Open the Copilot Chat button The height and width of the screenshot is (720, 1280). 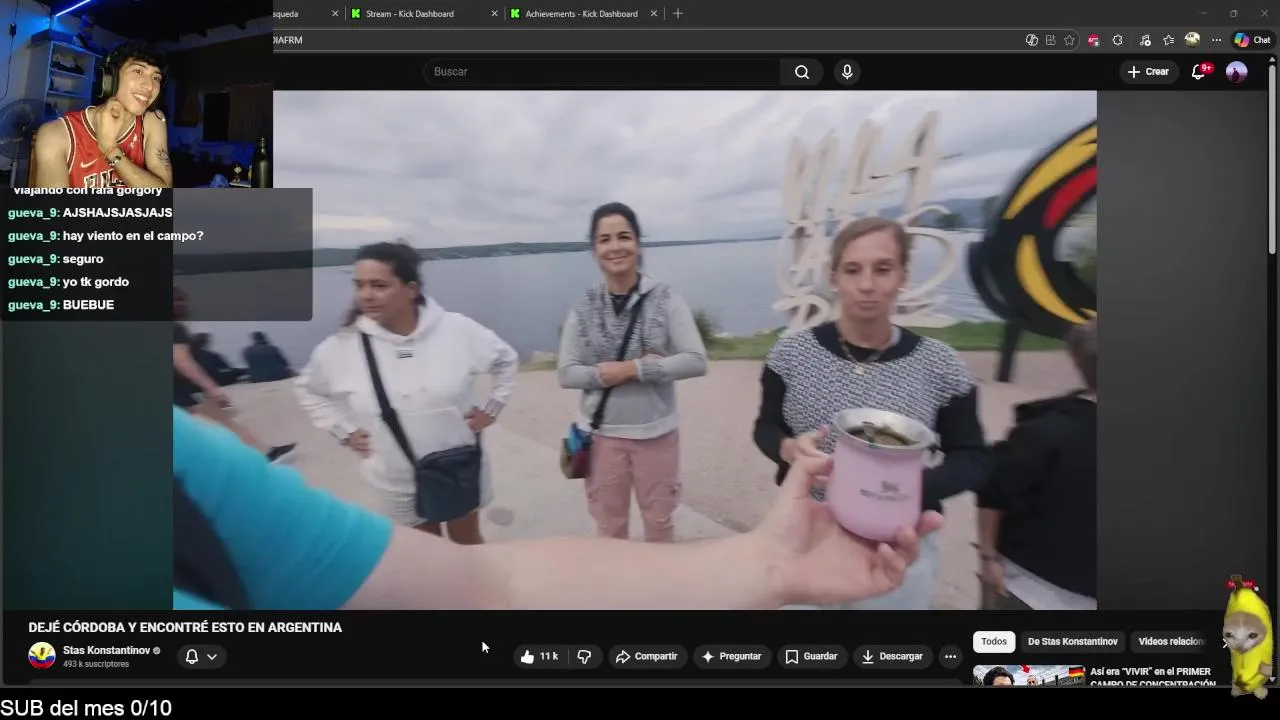pyautogui.click(x=1252, y=40)
